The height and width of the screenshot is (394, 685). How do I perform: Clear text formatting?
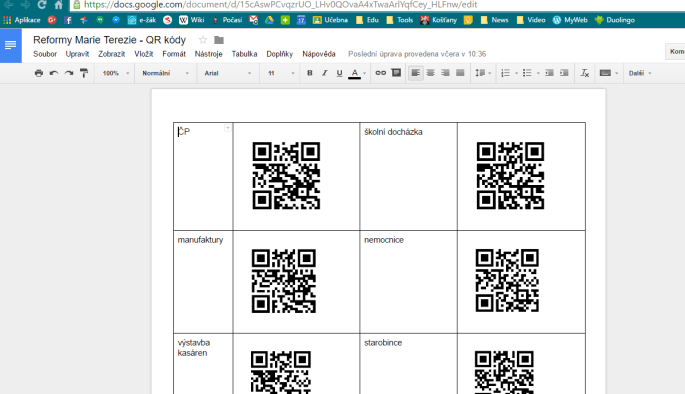(x=585, y=73)
